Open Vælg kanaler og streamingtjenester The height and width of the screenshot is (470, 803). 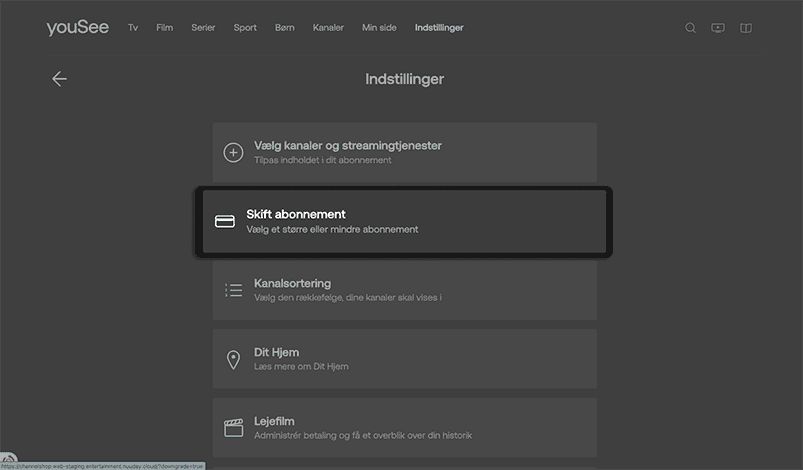point(405,152)
